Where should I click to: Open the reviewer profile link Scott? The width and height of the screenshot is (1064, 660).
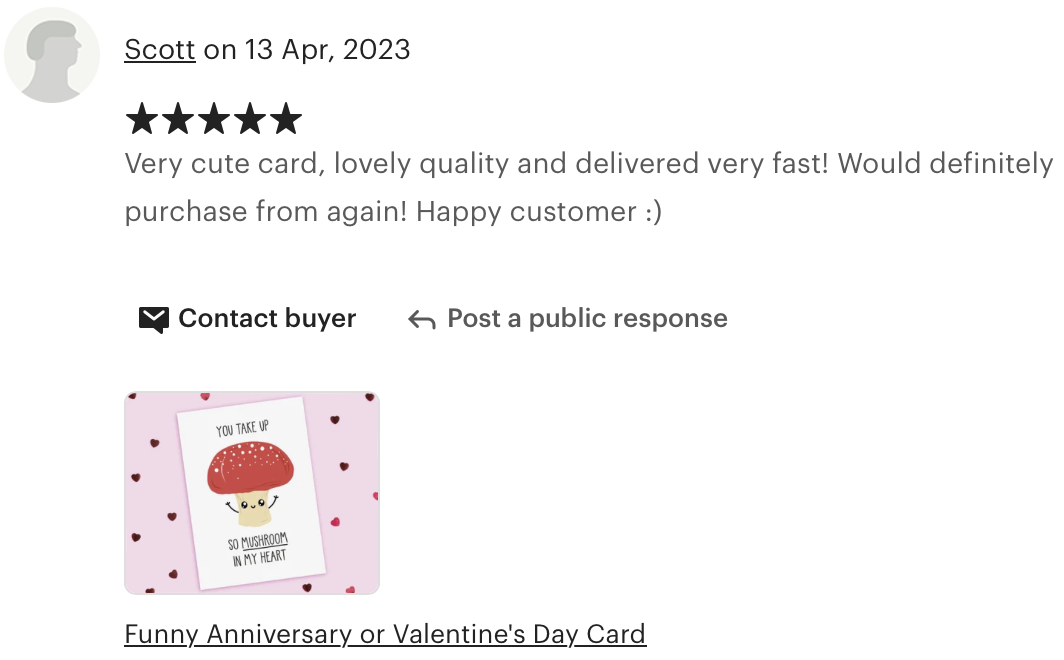click(x=160, y=50)
